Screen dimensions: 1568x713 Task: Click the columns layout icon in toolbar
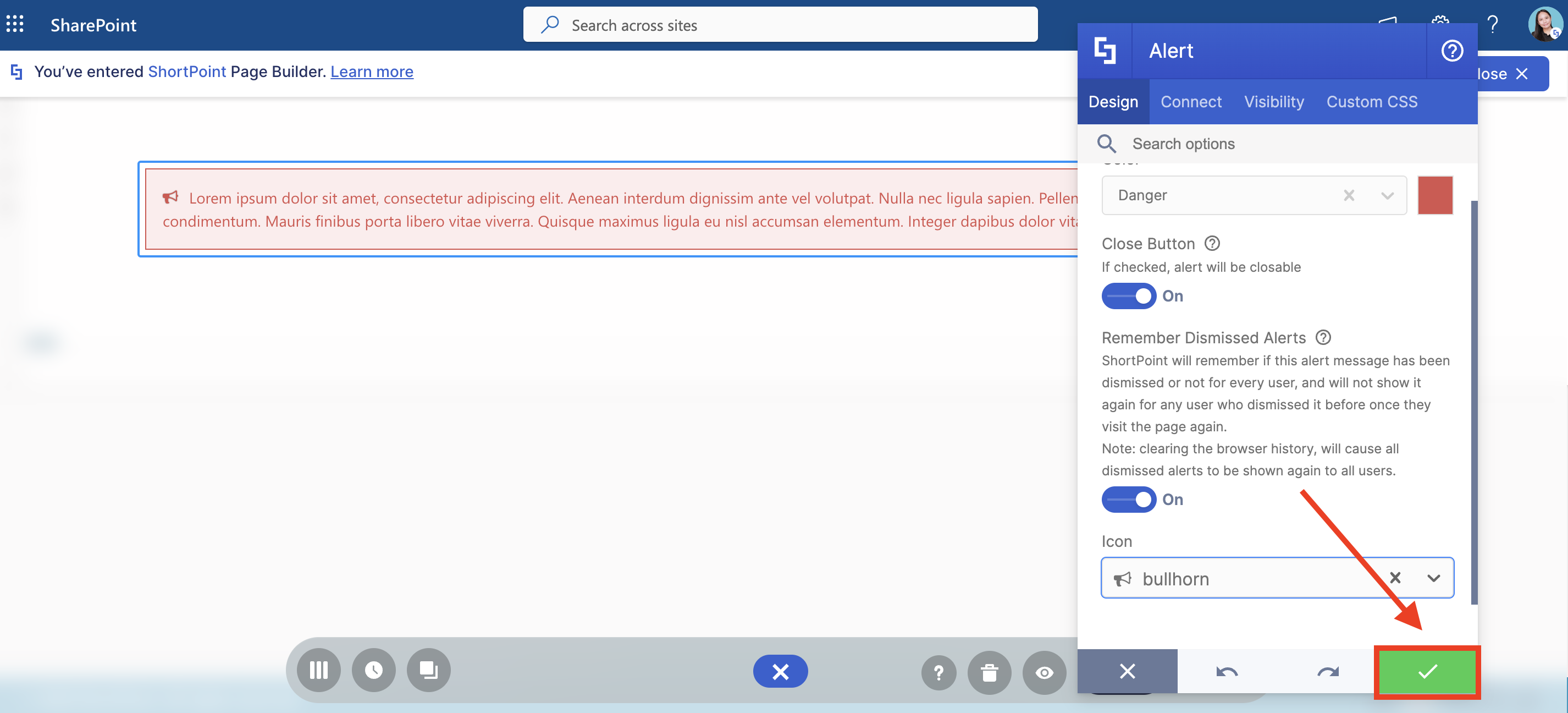[x=319, y=670]
